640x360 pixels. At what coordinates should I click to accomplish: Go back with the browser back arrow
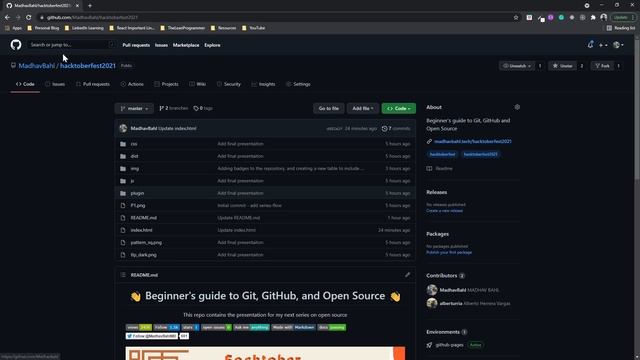point(7,18)
